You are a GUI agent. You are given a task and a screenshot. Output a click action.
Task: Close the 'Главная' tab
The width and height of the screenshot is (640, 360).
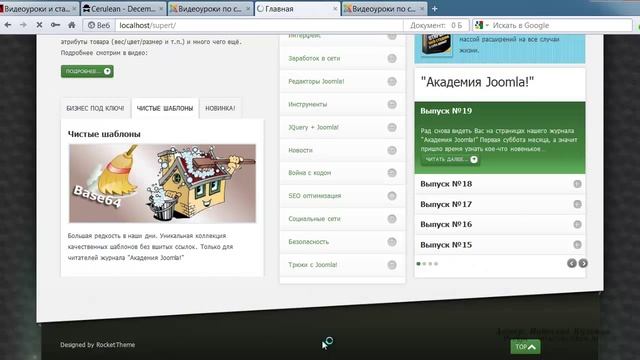point(335,9)
